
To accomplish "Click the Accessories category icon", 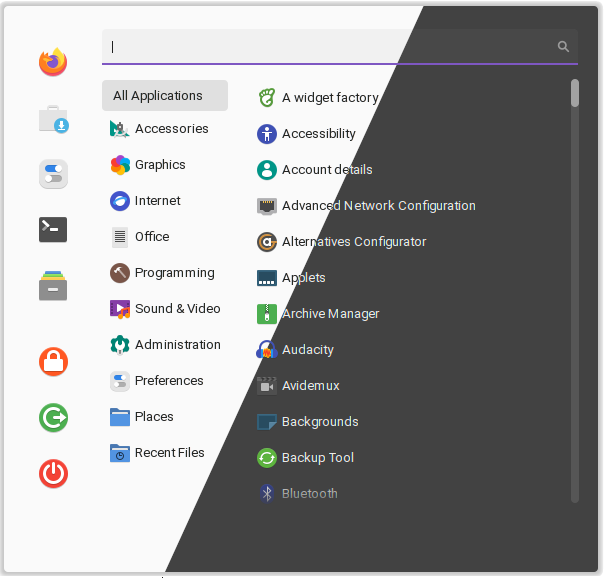I will tap(119, 129).
